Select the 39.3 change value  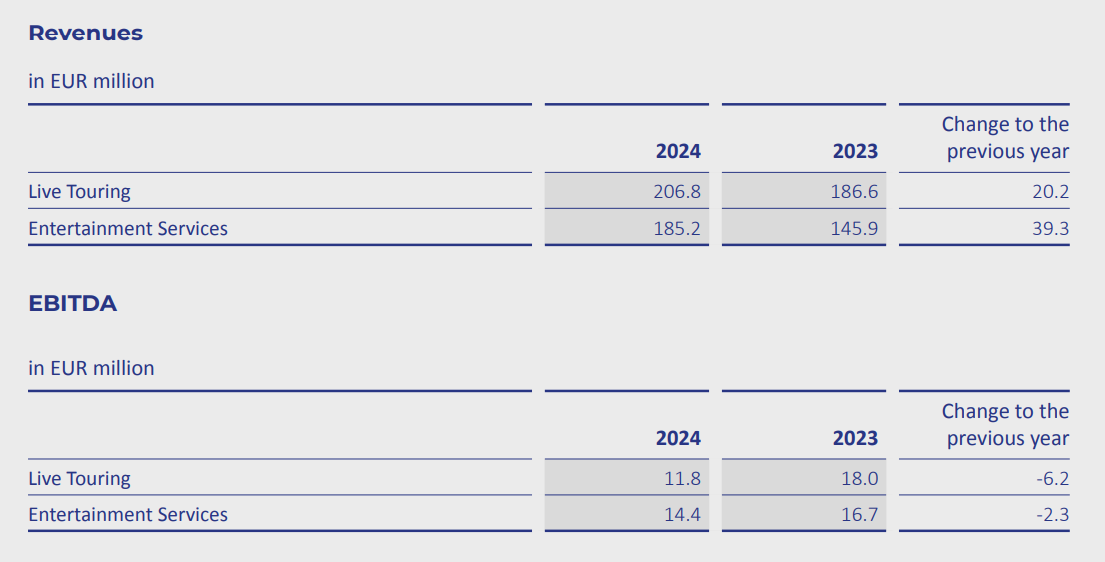pyautogui.click(x=1050, y=229)
